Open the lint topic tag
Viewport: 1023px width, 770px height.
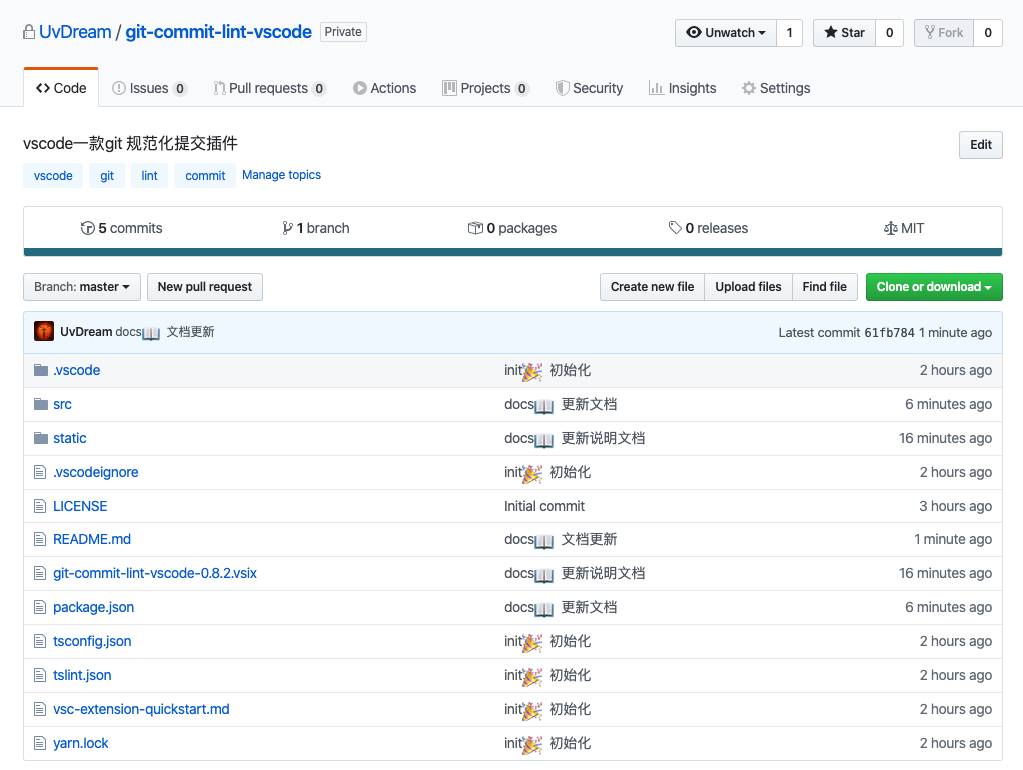(x=149, y=176)
